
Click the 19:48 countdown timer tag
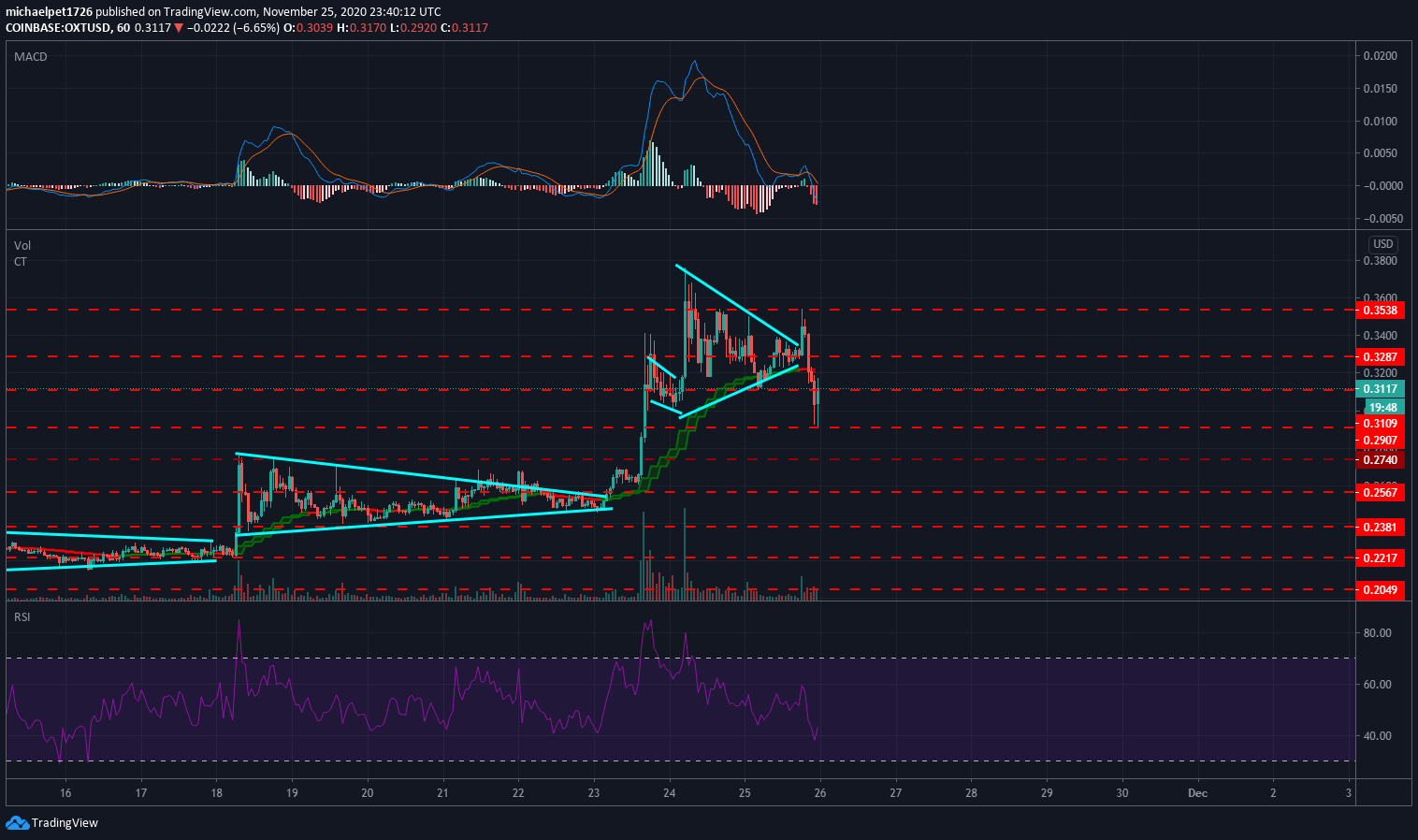(1383, 407)
